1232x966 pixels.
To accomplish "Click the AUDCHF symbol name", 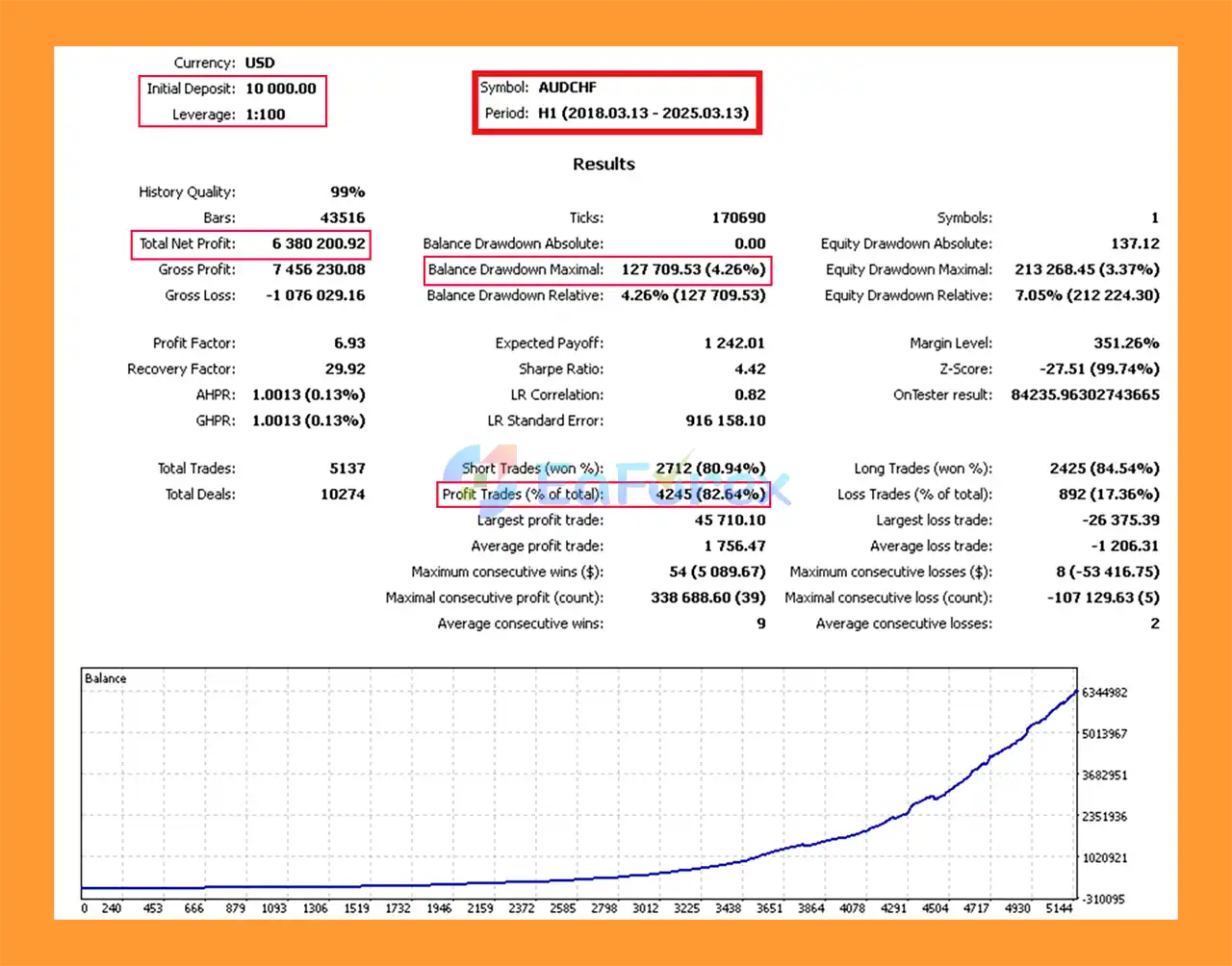I will click(567, 88).
